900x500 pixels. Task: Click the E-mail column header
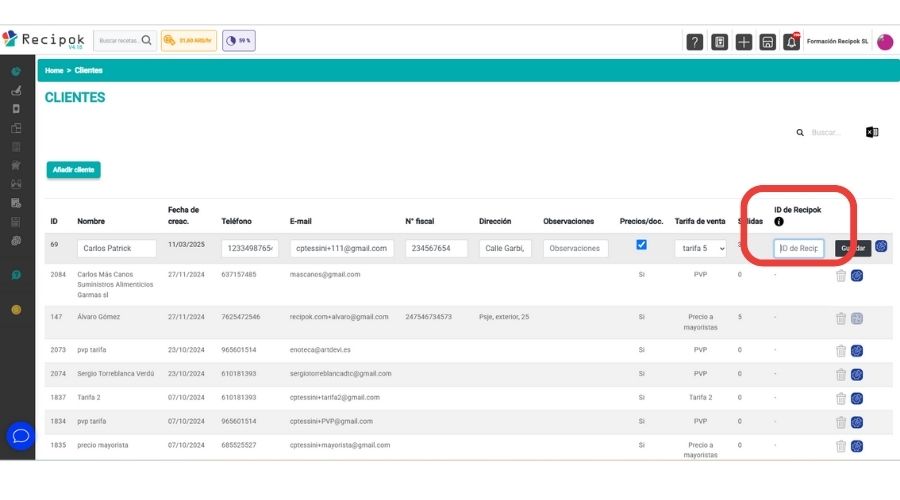[301, 221]
